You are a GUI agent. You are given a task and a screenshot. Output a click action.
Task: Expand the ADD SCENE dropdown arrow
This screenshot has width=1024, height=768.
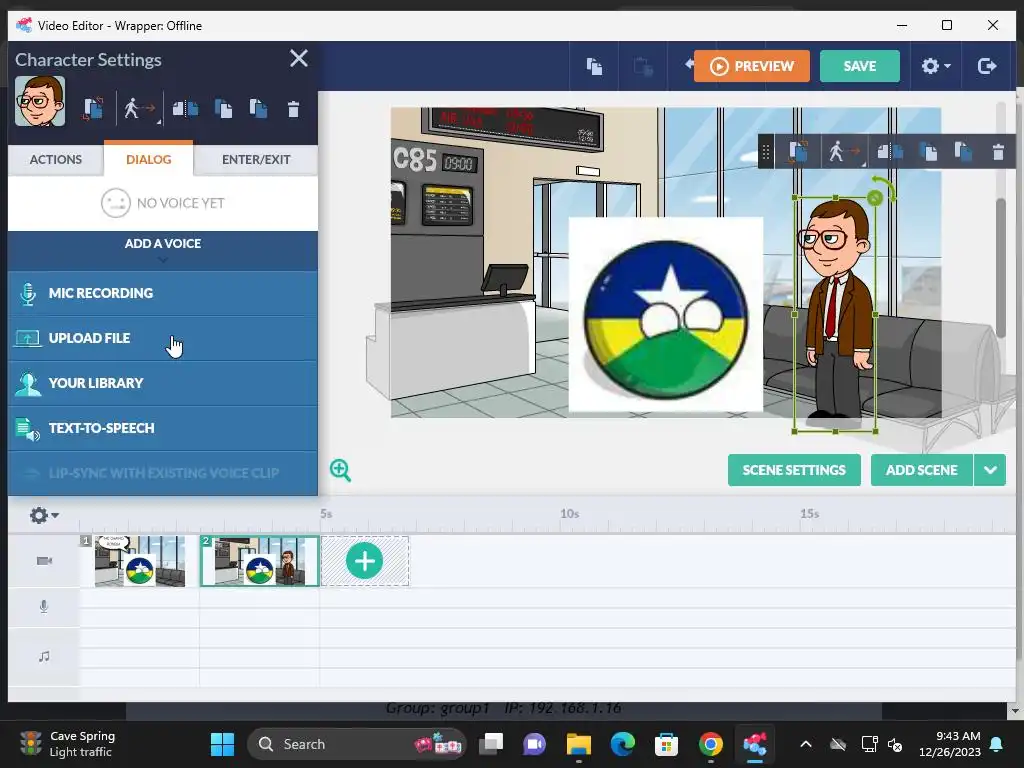coord(990,470)
